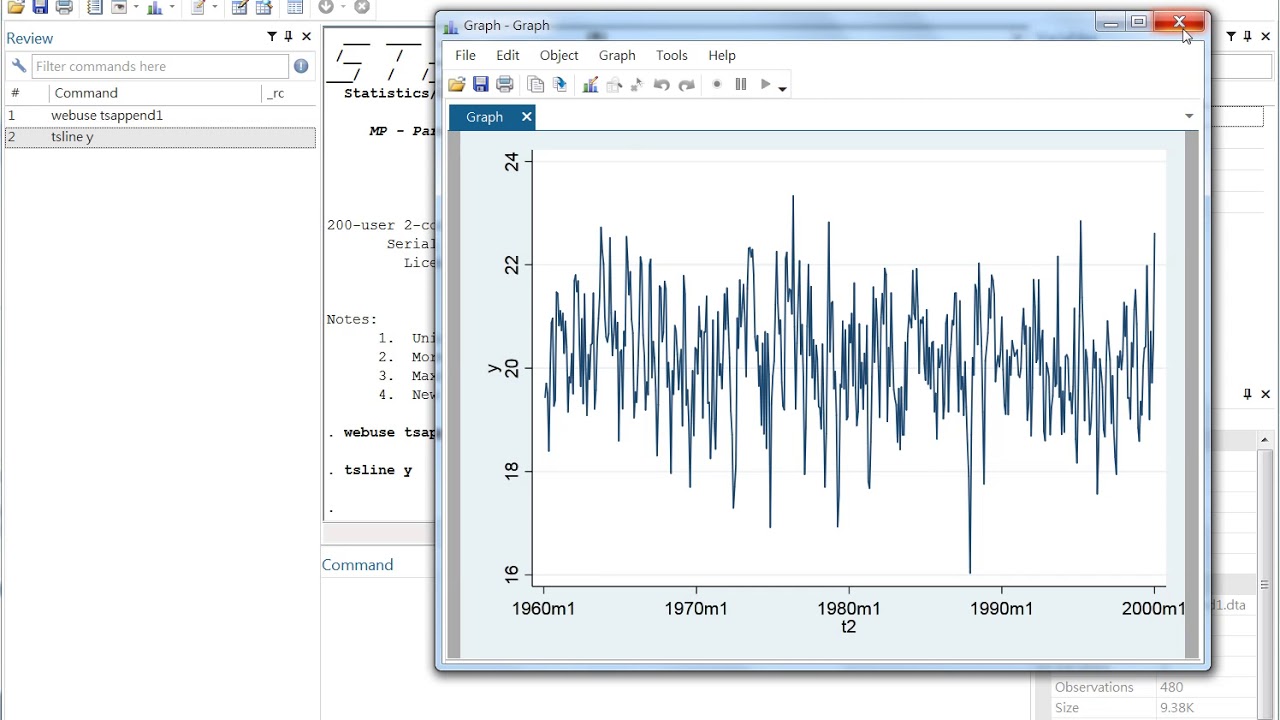Open the Viewer icon dropdown arrow
Image resolution: width=1280 pixels, height=720 pixels.
pyautogui.click(x=135, y=7)
